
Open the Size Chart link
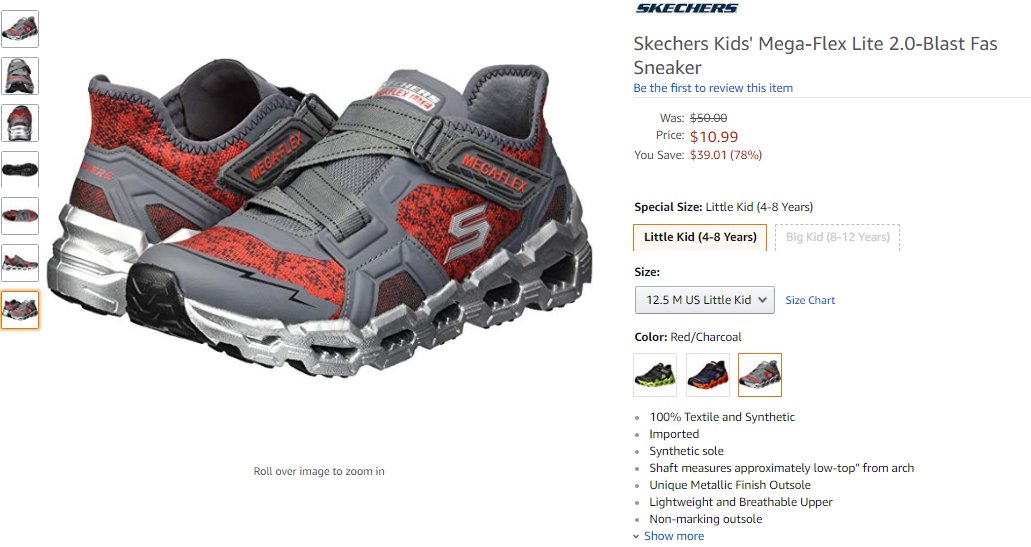click(x=810, y=300)
